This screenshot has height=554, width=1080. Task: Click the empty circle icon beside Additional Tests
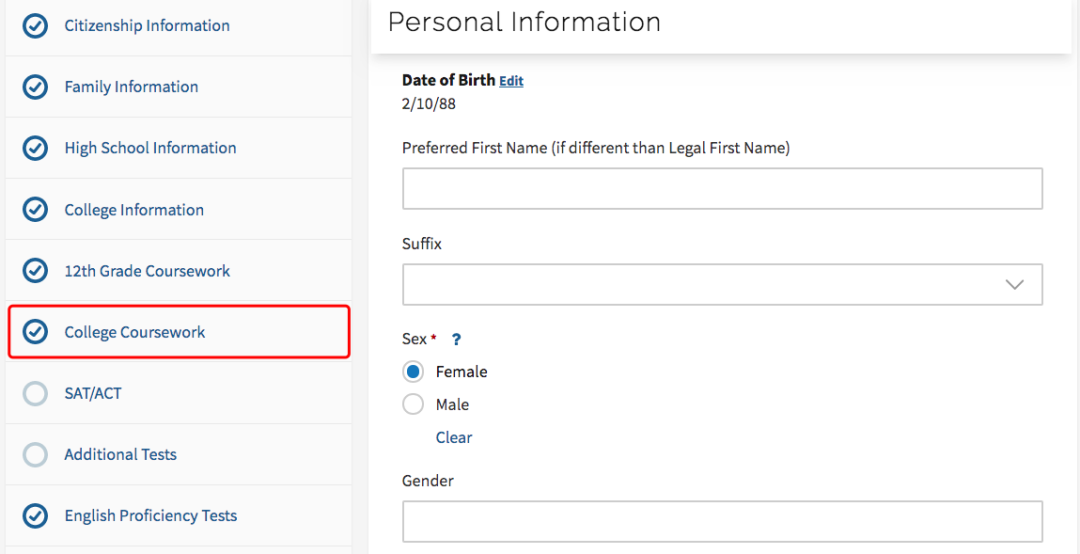(35, 455)
